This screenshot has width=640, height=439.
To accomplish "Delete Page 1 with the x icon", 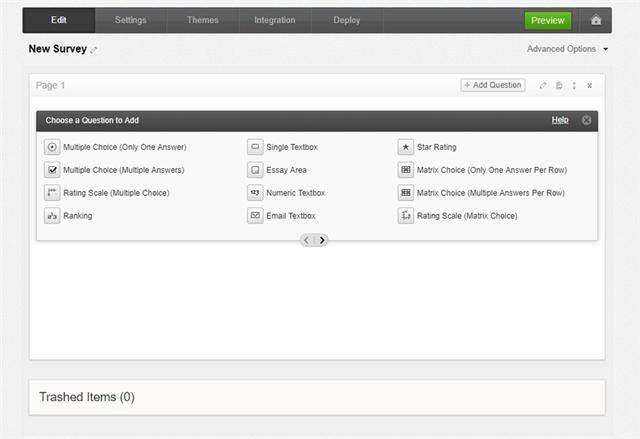I will tap(589, 86).
